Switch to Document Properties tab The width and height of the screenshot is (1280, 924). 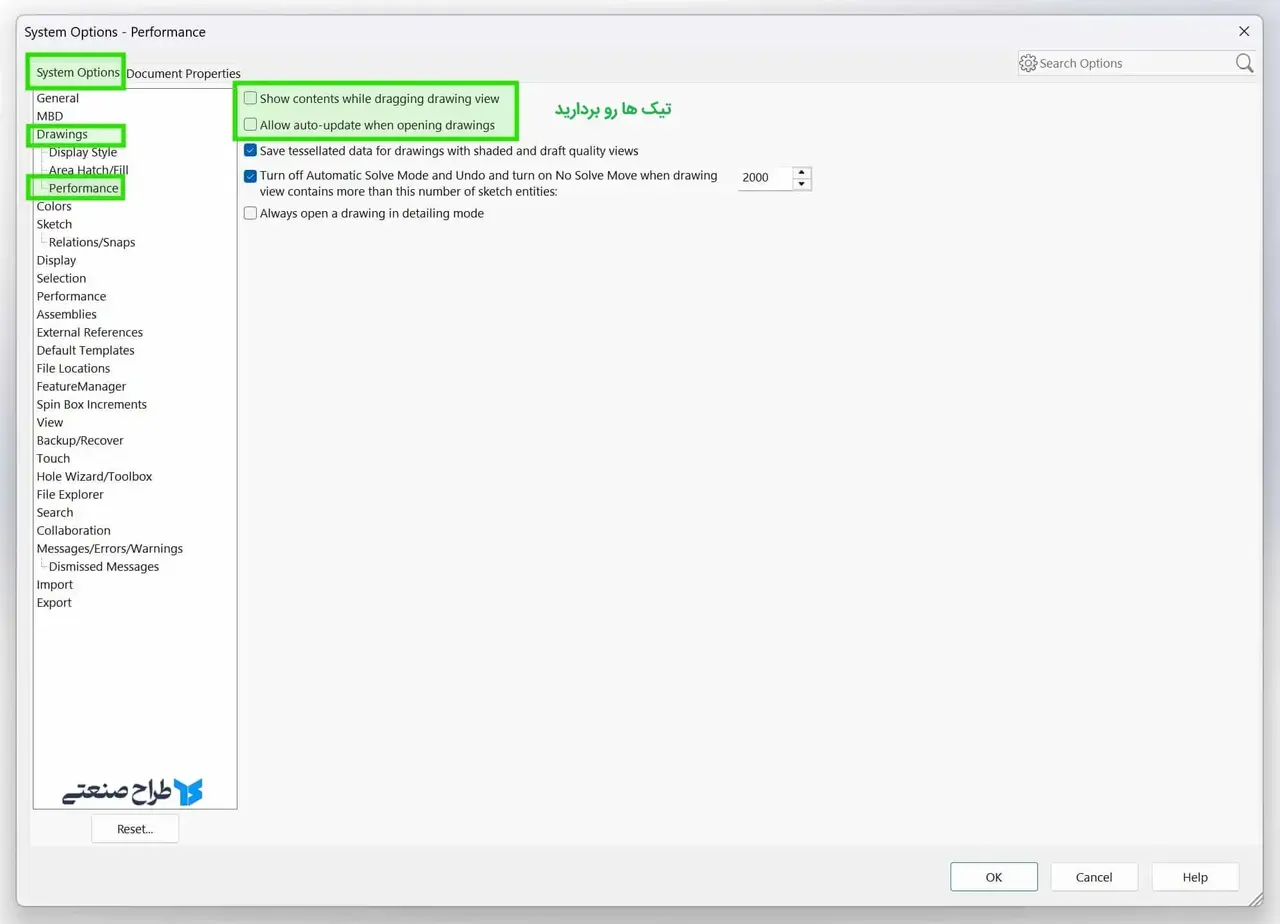pos(184,73)
